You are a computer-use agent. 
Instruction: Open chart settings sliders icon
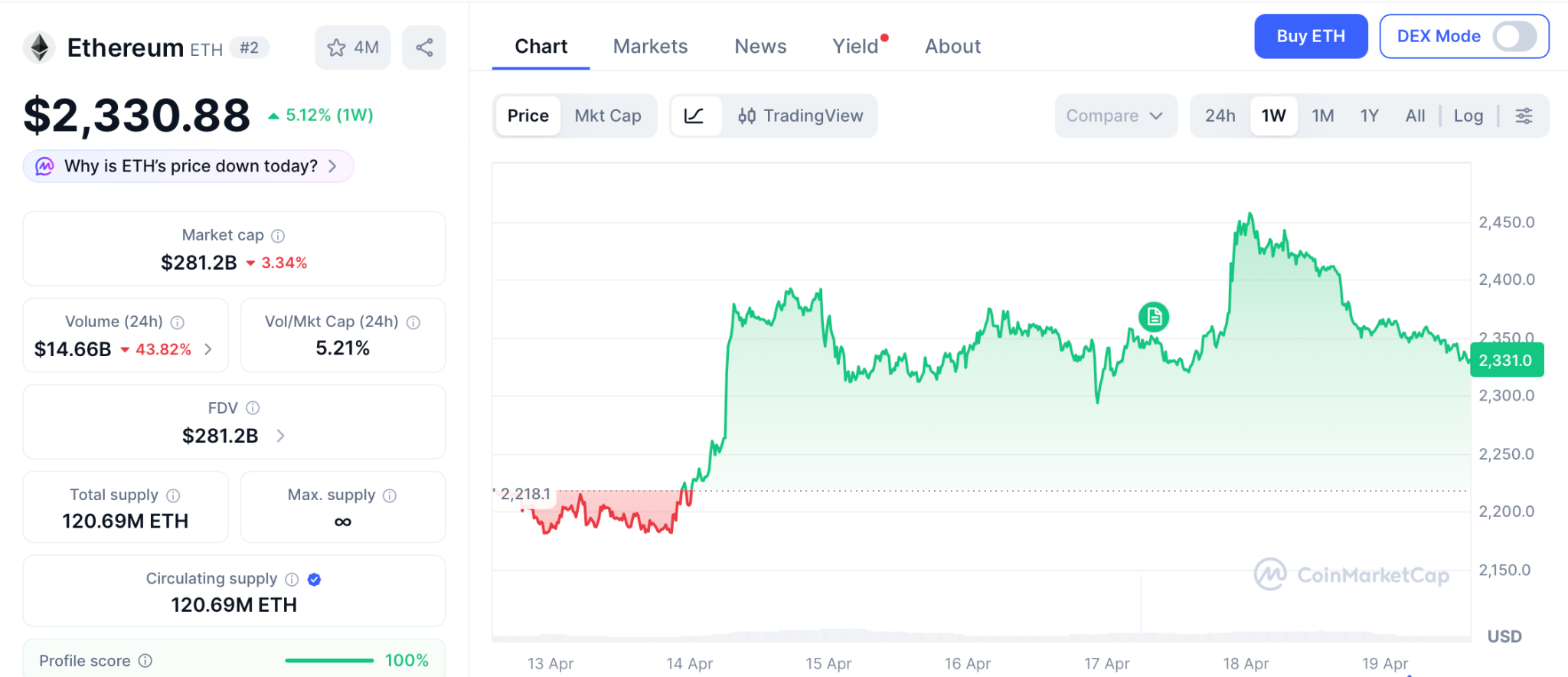tap(1524, 116)
